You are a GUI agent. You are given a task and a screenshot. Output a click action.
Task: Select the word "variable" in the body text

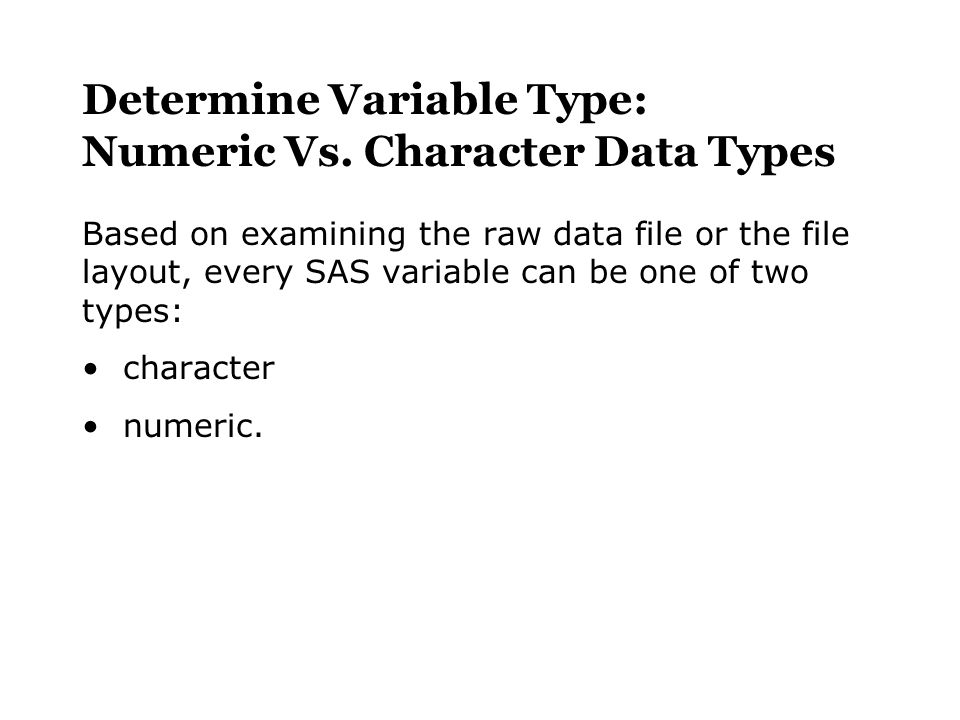point(446,272)
